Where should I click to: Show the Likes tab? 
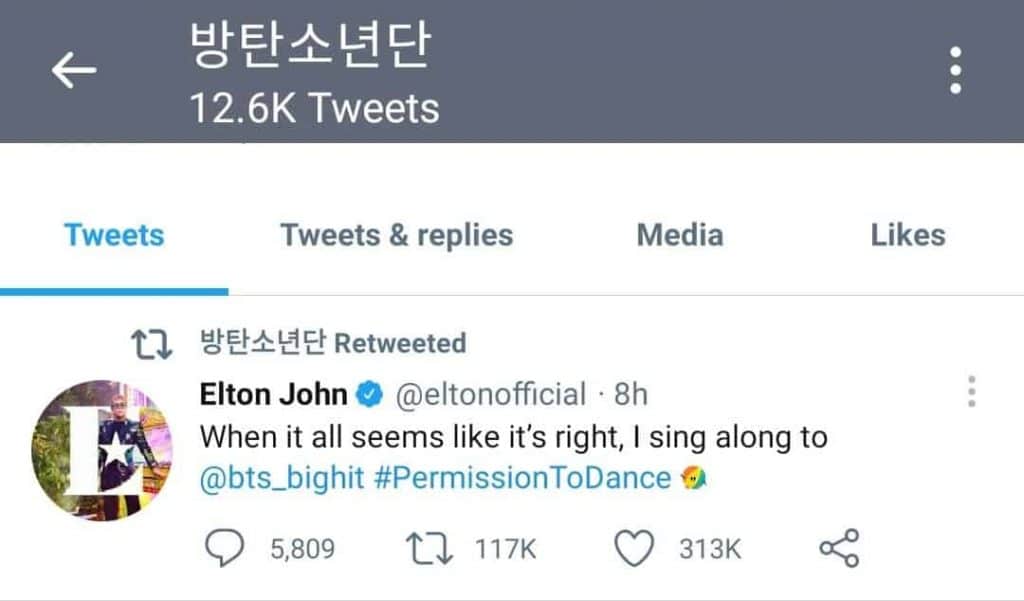pos(908,235)
